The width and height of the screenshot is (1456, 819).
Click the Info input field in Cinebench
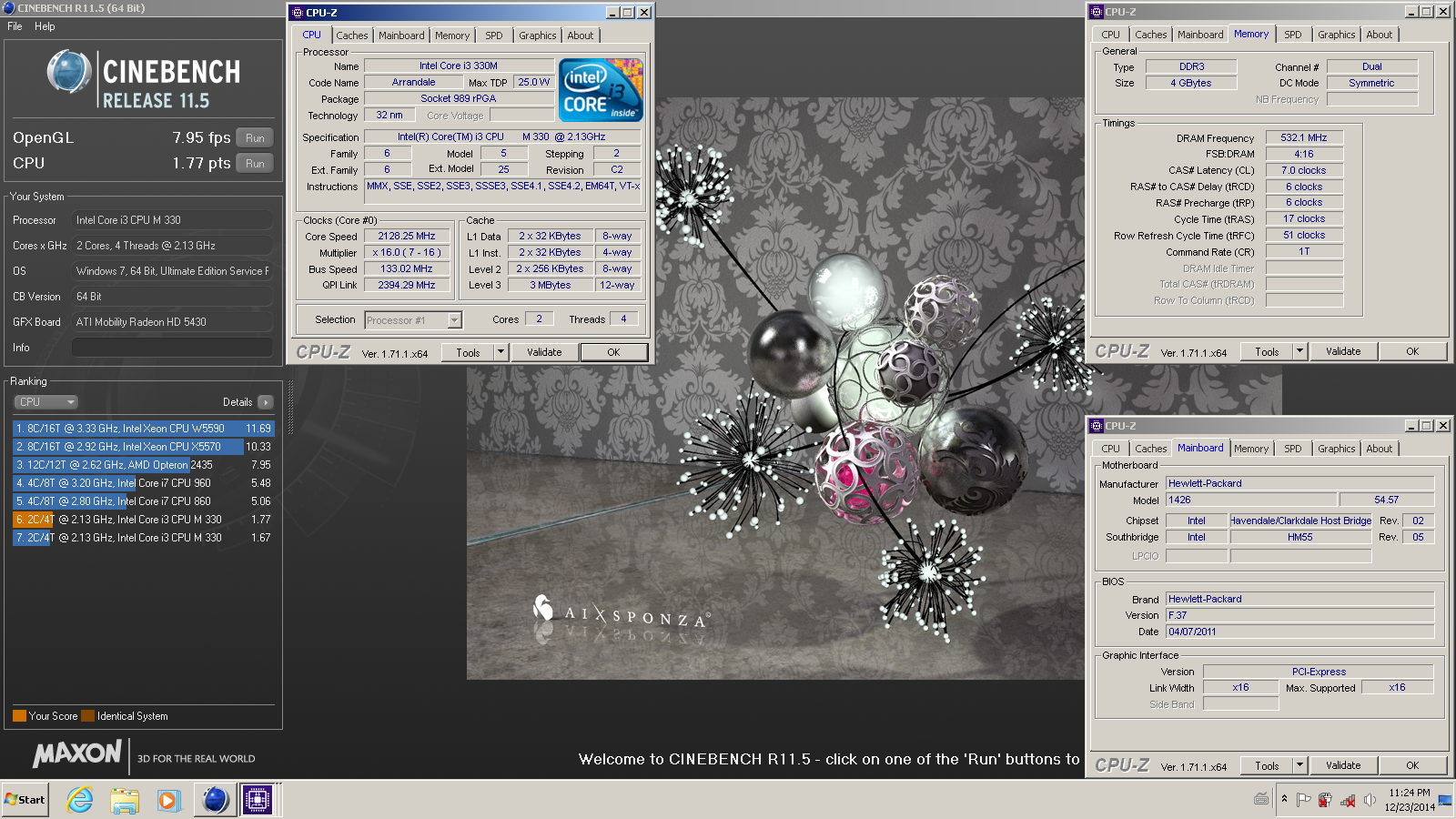(172, 348)
